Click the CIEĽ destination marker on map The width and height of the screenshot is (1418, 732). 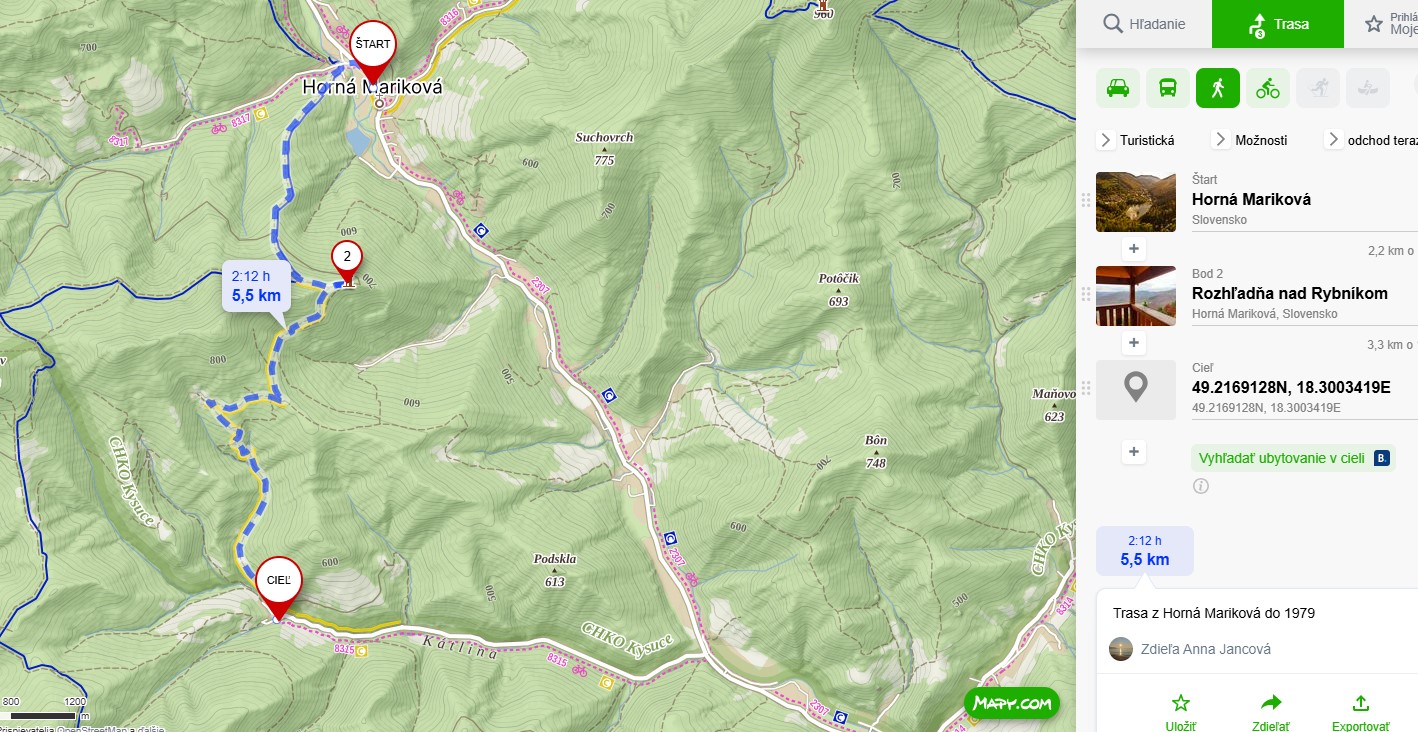(x=278, y=584)
